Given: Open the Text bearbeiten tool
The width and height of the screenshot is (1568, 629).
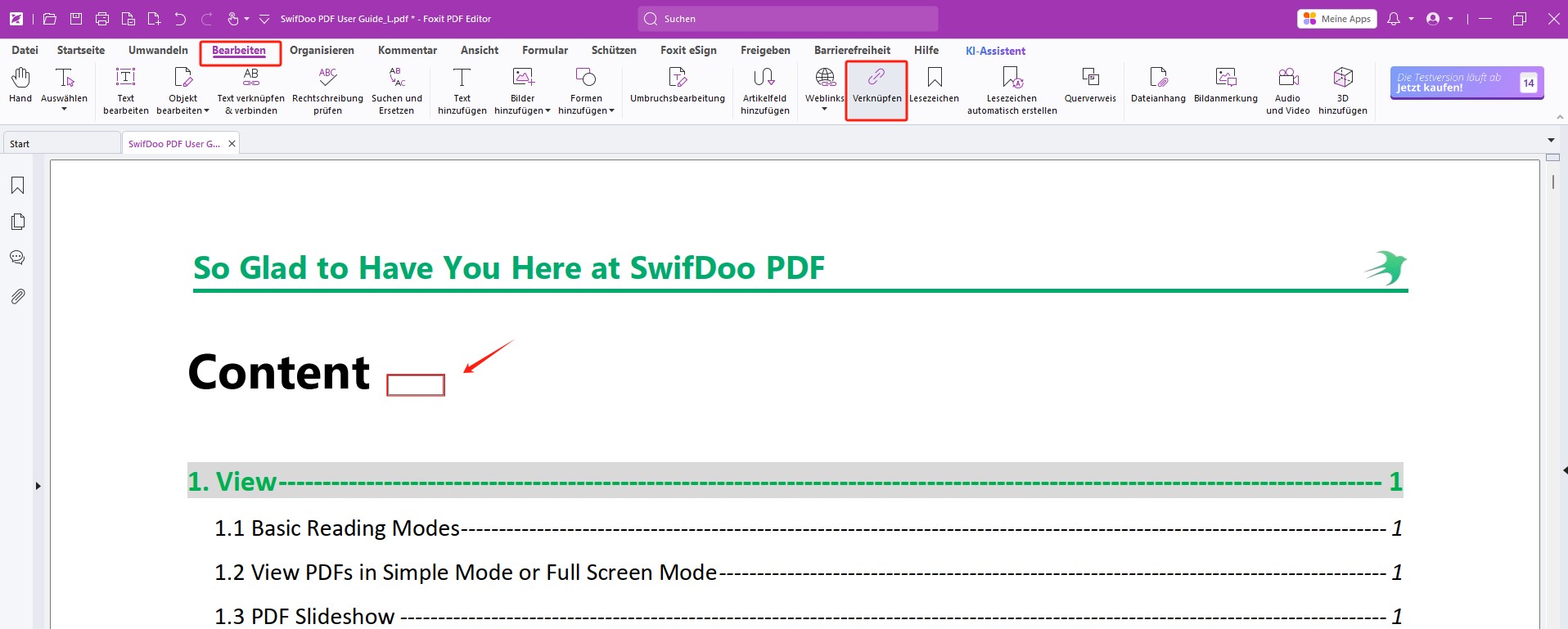Looking at the screenshot, I should (126, 91).
